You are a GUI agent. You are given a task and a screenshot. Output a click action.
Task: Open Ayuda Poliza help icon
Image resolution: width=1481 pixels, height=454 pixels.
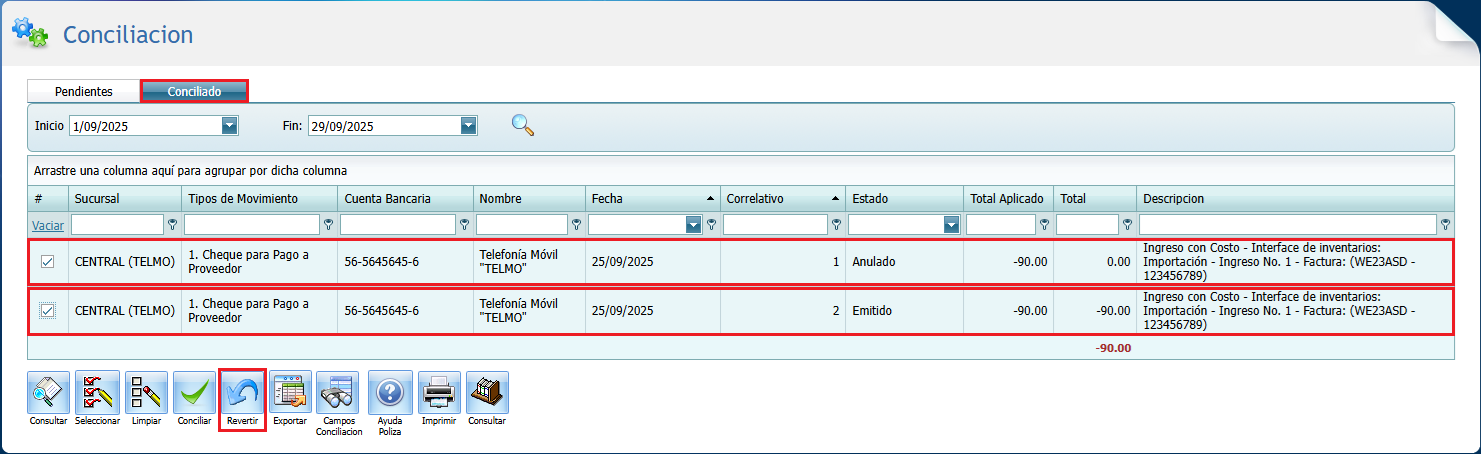pos(390,393)
